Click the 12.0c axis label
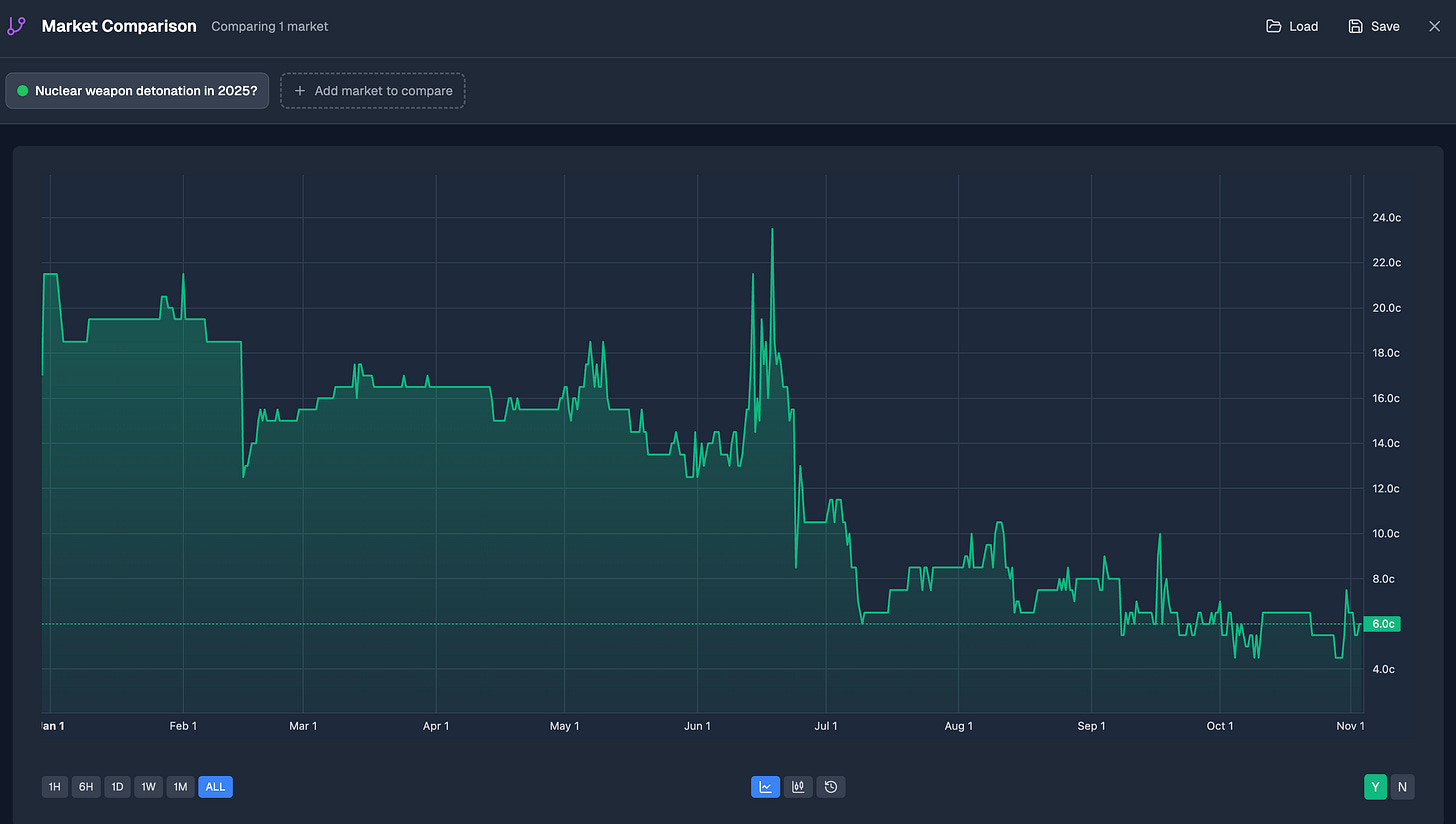Screen dimensions: 1456x824 [1386, 488]
